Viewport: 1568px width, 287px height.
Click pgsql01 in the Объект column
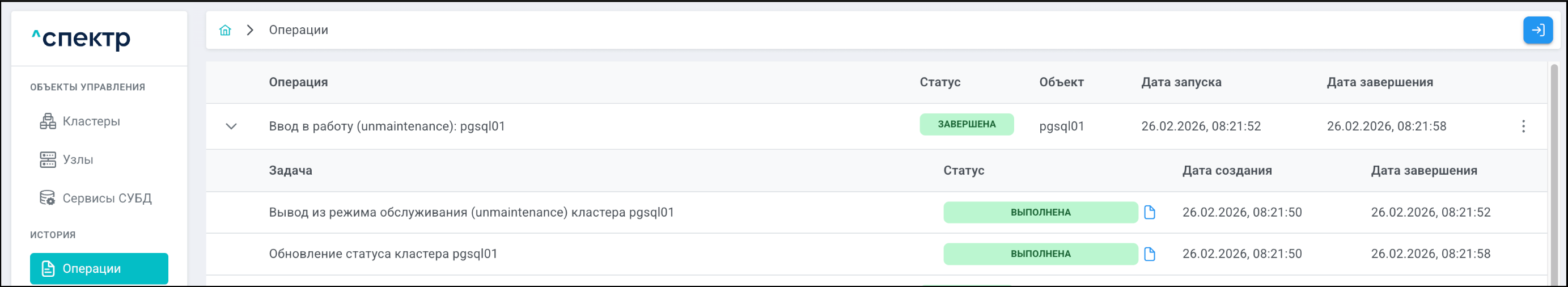pyautogui.click(x=1062, y=126)
